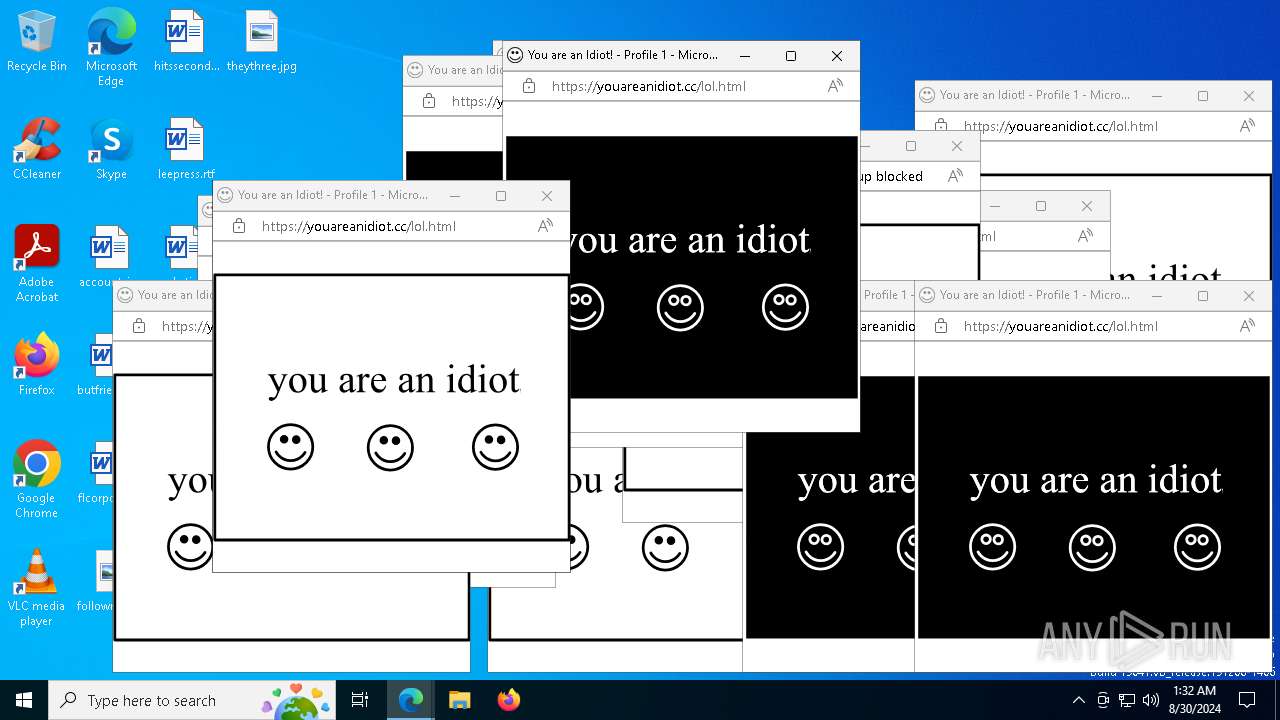Screen dimensions: 1280x720
Task: Open the taskbar clock showing 1:32 AM
Action: pos(1193,700)
